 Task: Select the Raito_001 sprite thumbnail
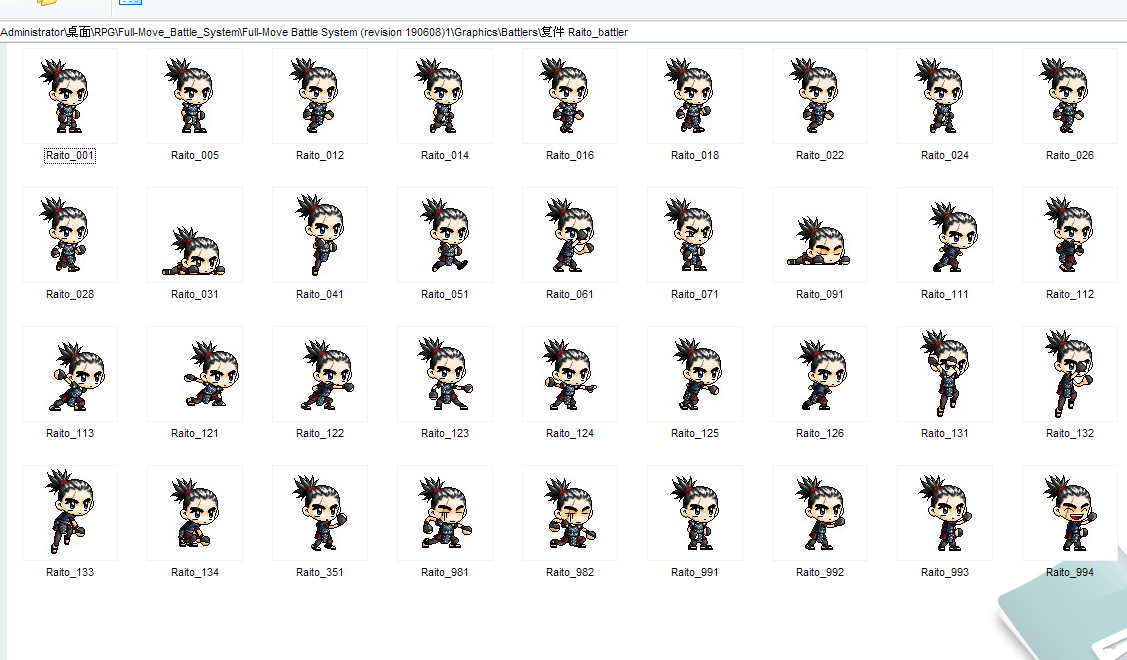tap(70, 96)
